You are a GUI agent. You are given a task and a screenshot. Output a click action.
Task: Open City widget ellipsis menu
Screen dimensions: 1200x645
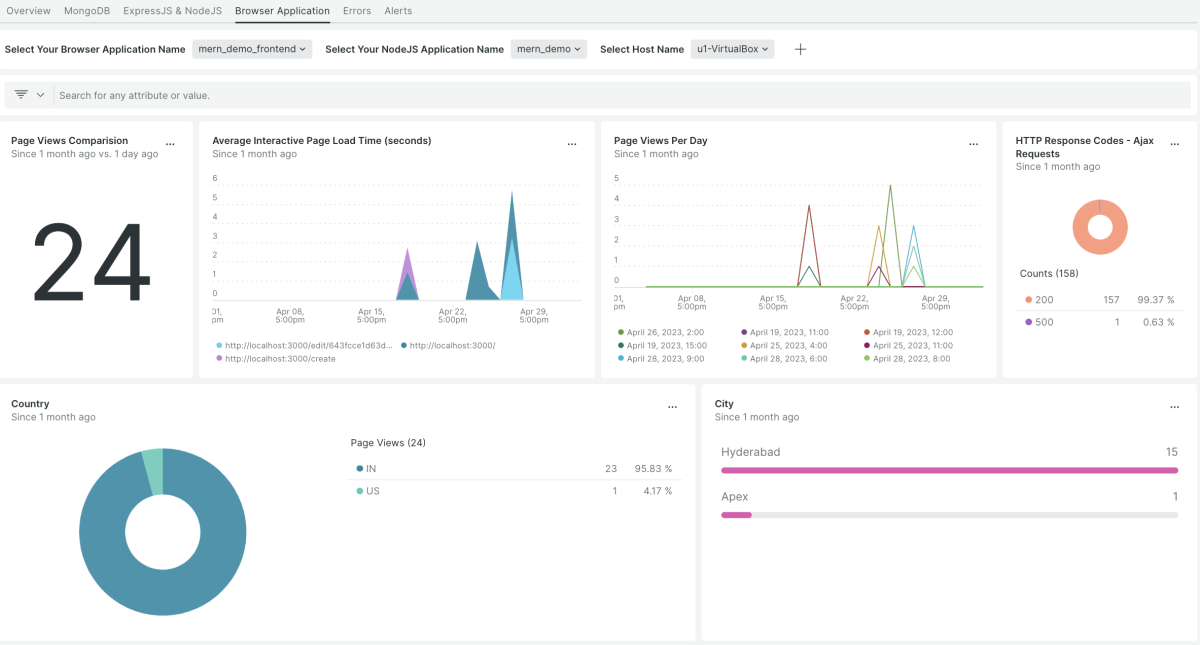point(1176,408)
